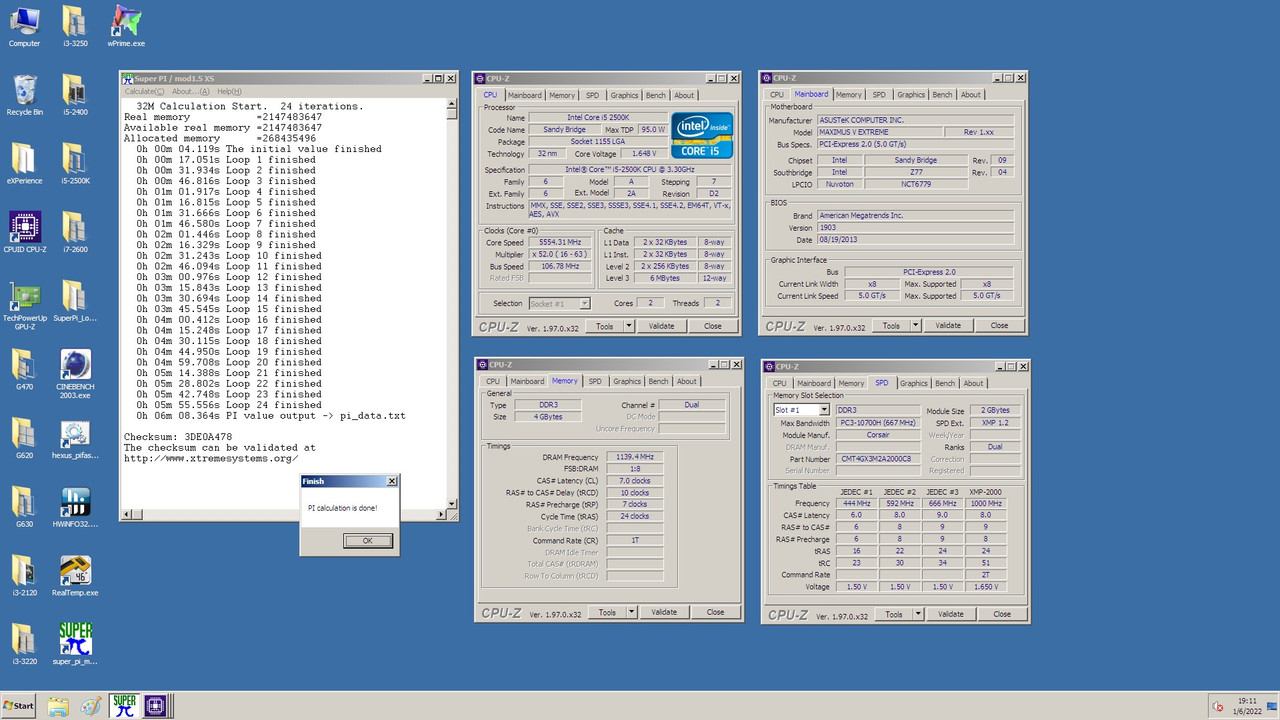Switch to Memory tab in CPU-Z SPD window
This screenshot has width=1280, height=720.
(851, 383)
